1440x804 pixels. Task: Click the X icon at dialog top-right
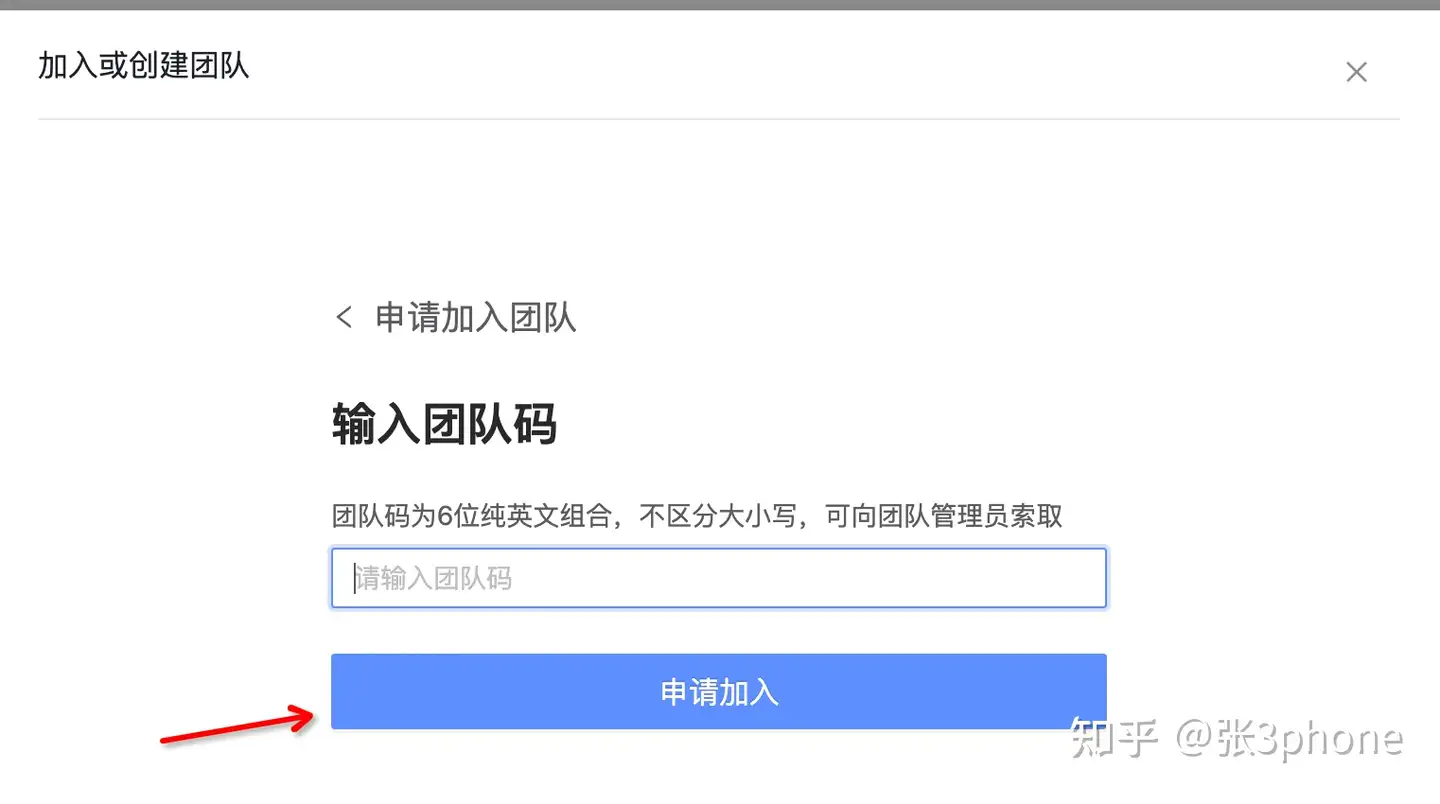tap(1356, 72)
